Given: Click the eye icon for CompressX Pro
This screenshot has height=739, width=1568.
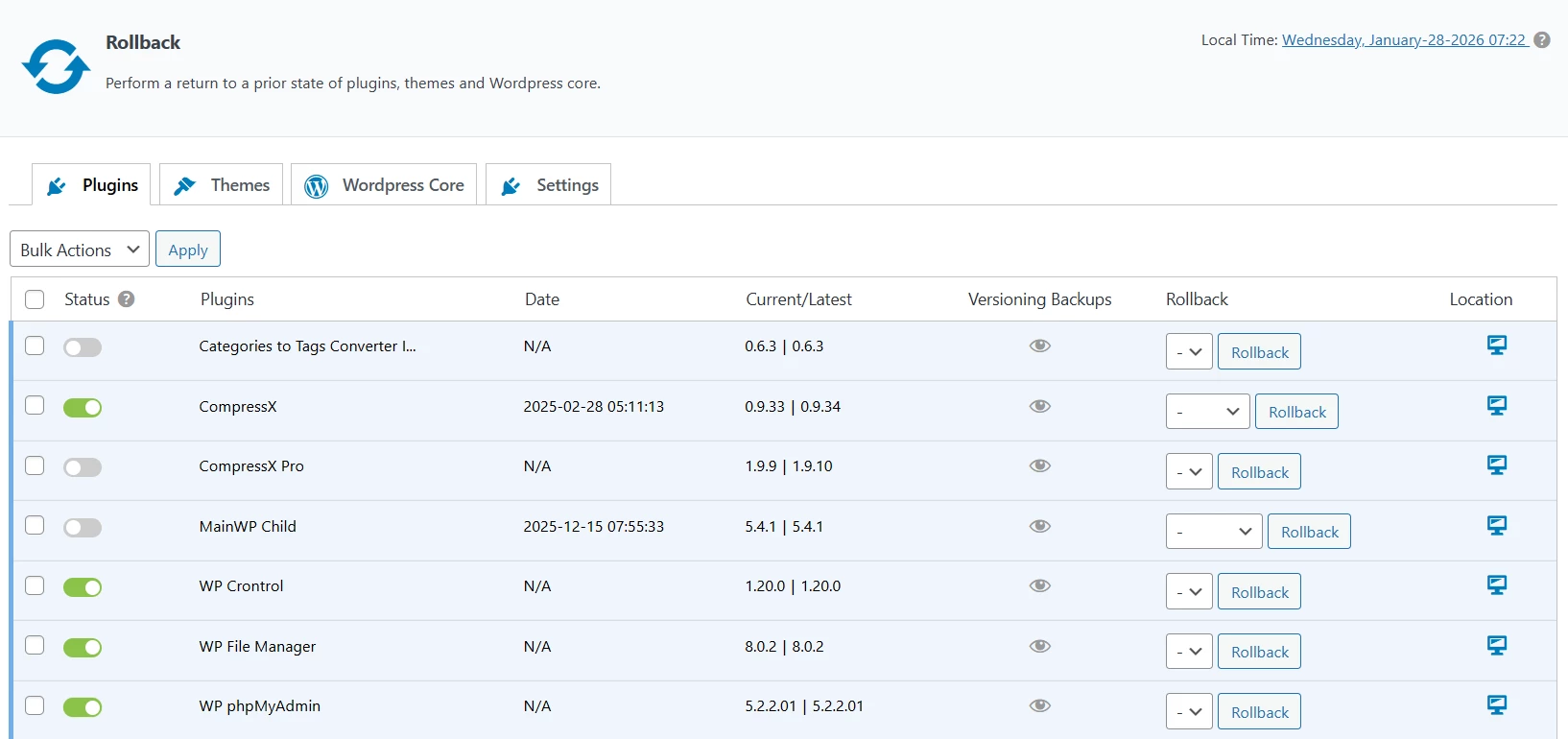Looking at the screenshot, I should [x=1039, y=465].
